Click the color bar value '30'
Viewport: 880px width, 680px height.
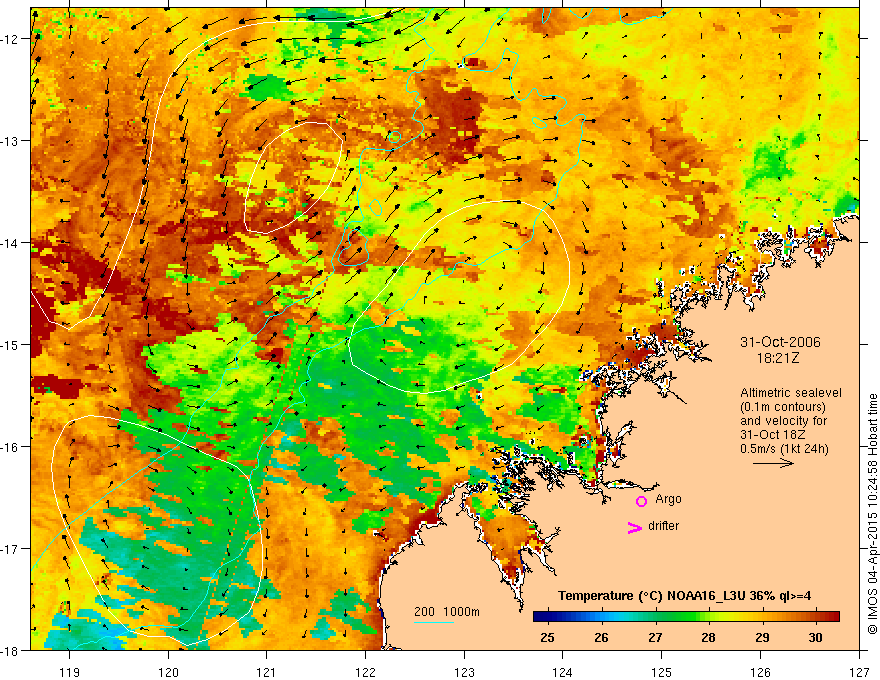(815, 637)
